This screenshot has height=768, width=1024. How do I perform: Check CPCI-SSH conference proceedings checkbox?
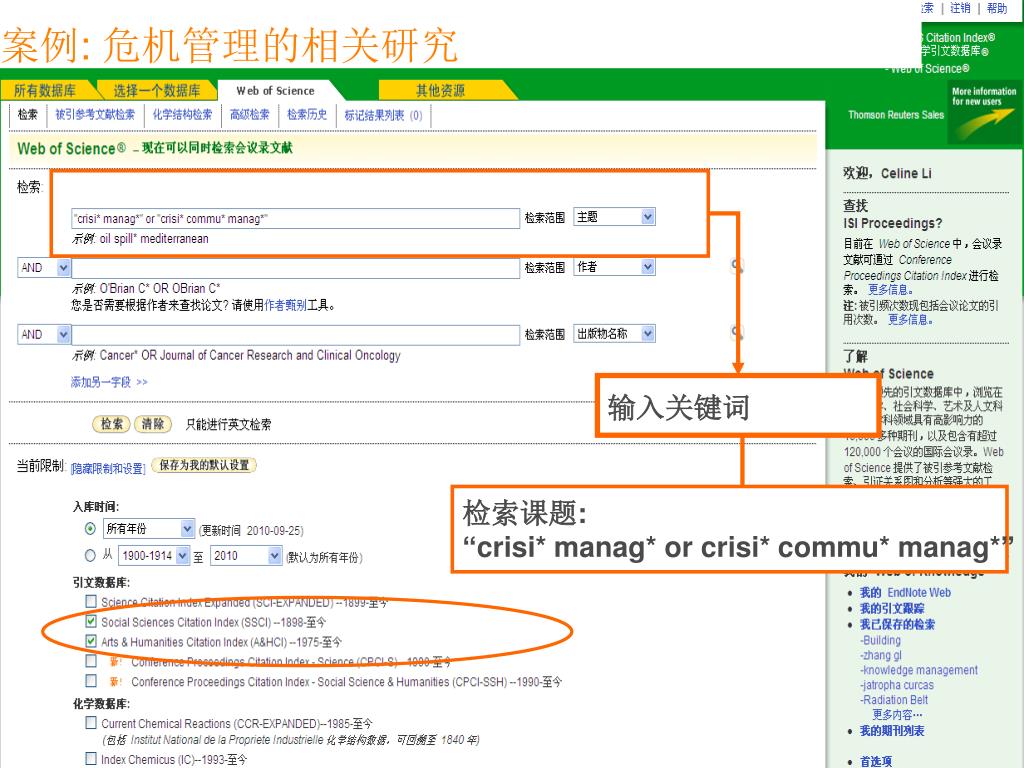91,680
